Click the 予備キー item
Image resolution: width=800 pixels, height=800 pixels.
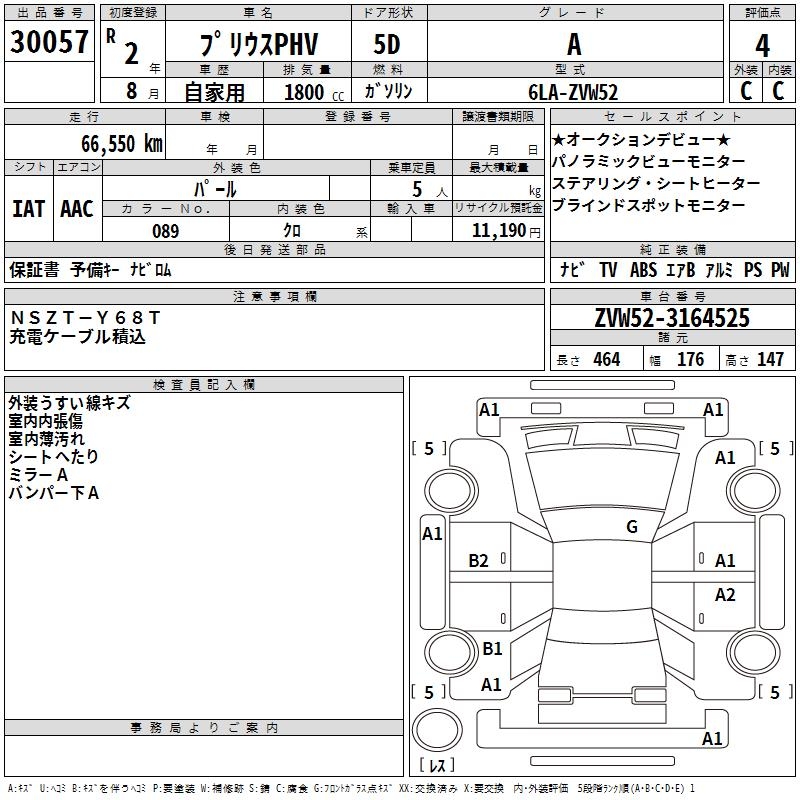pyautogui.click(x=95, y=269)
